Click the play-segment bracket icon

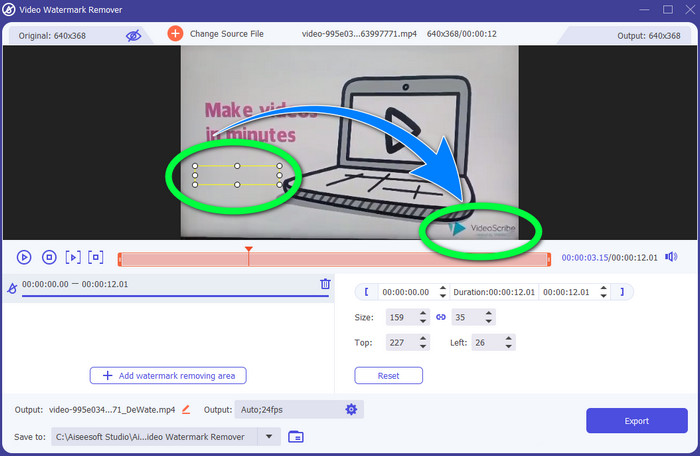click(x=72, y=257)
